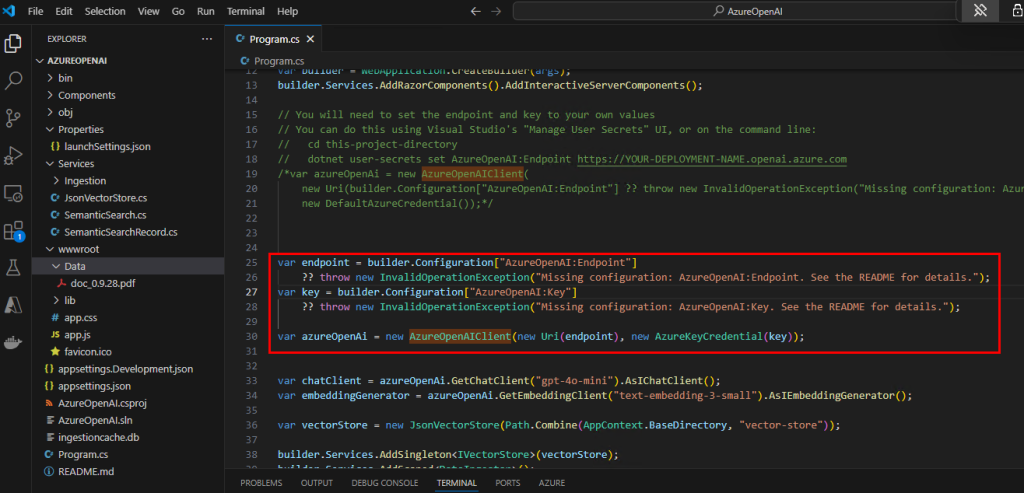Open the Search view in activity bar

click(x=13, y=81)
